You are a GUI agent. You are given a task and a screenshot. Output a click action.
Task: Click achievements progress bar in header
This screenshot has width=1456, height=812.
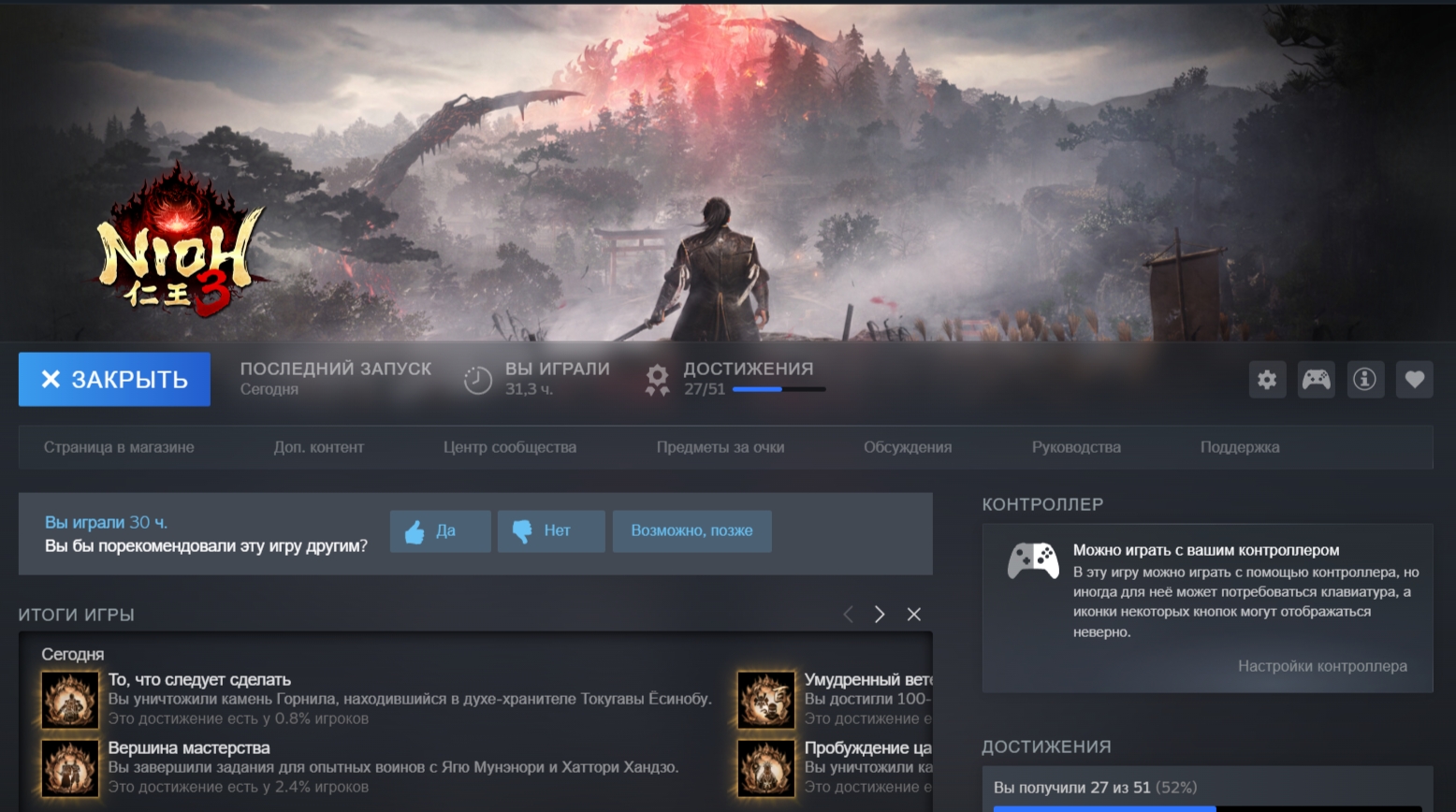point(779,389)
